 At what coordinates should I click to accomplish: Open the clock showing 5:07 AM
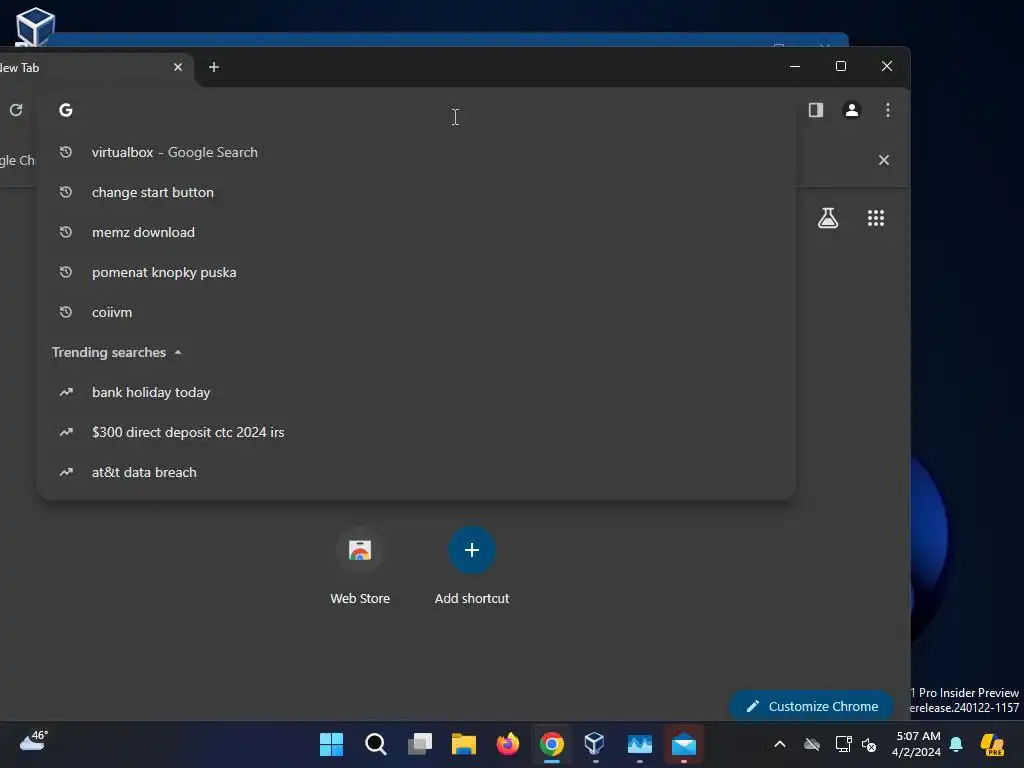pyautogui.click(x=917, y=744)
